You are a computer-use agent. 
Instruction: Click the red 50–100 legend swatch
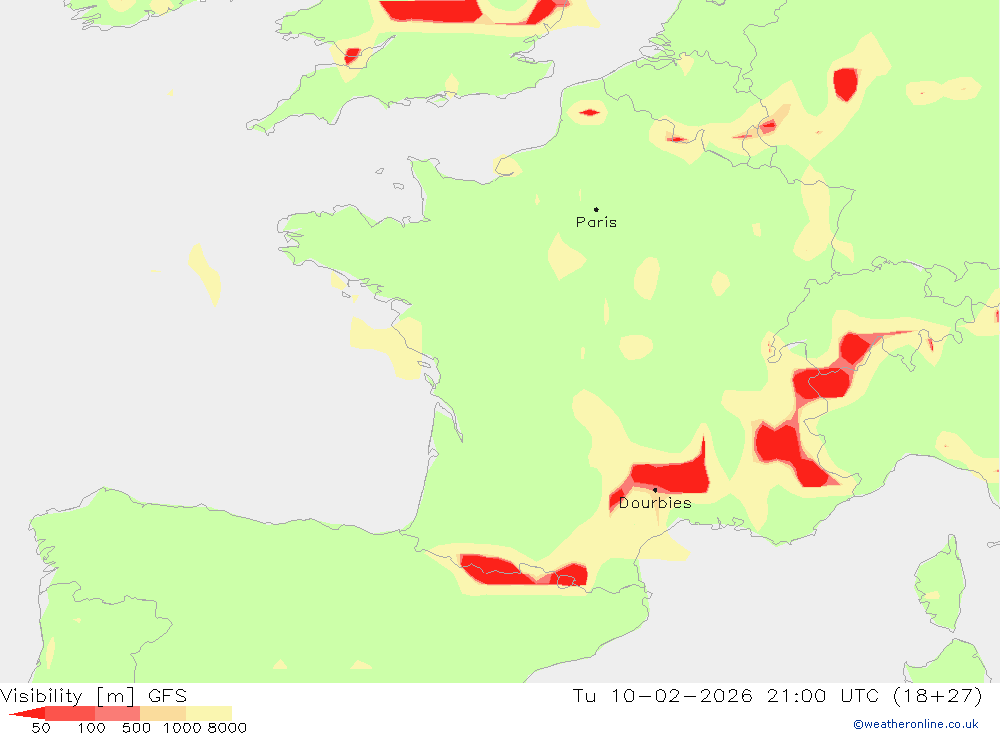coord(70,713)
